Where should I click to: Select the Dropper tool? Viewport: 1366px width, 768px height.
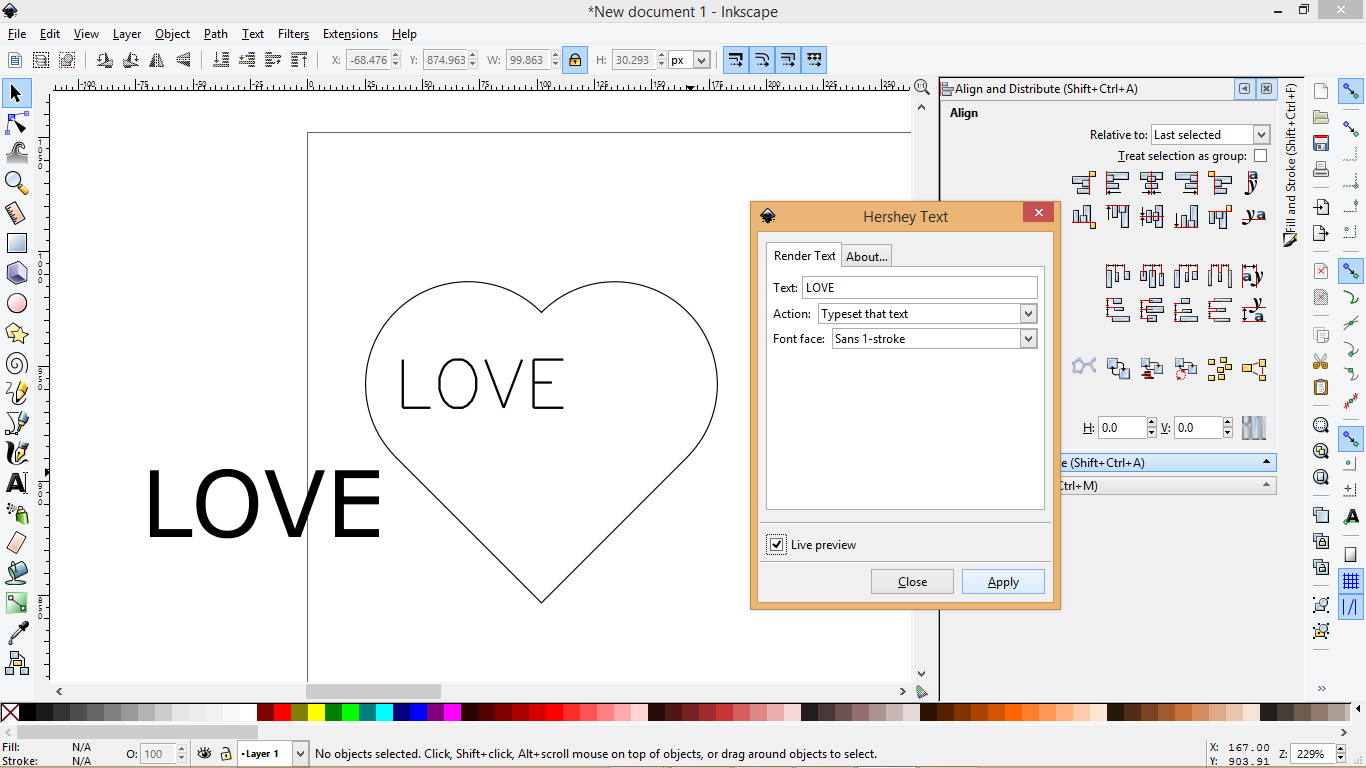tap(16, 633)
